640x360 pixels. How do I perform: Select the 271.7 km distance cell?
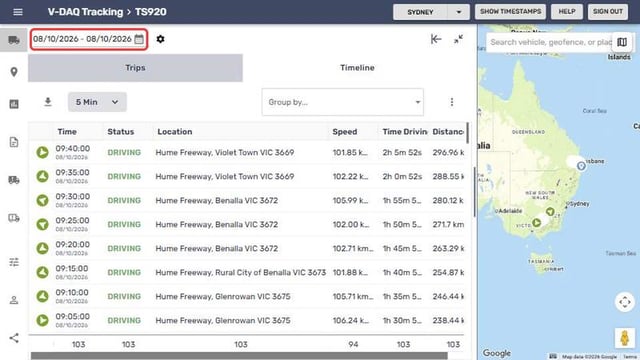(x=448, y=224)
